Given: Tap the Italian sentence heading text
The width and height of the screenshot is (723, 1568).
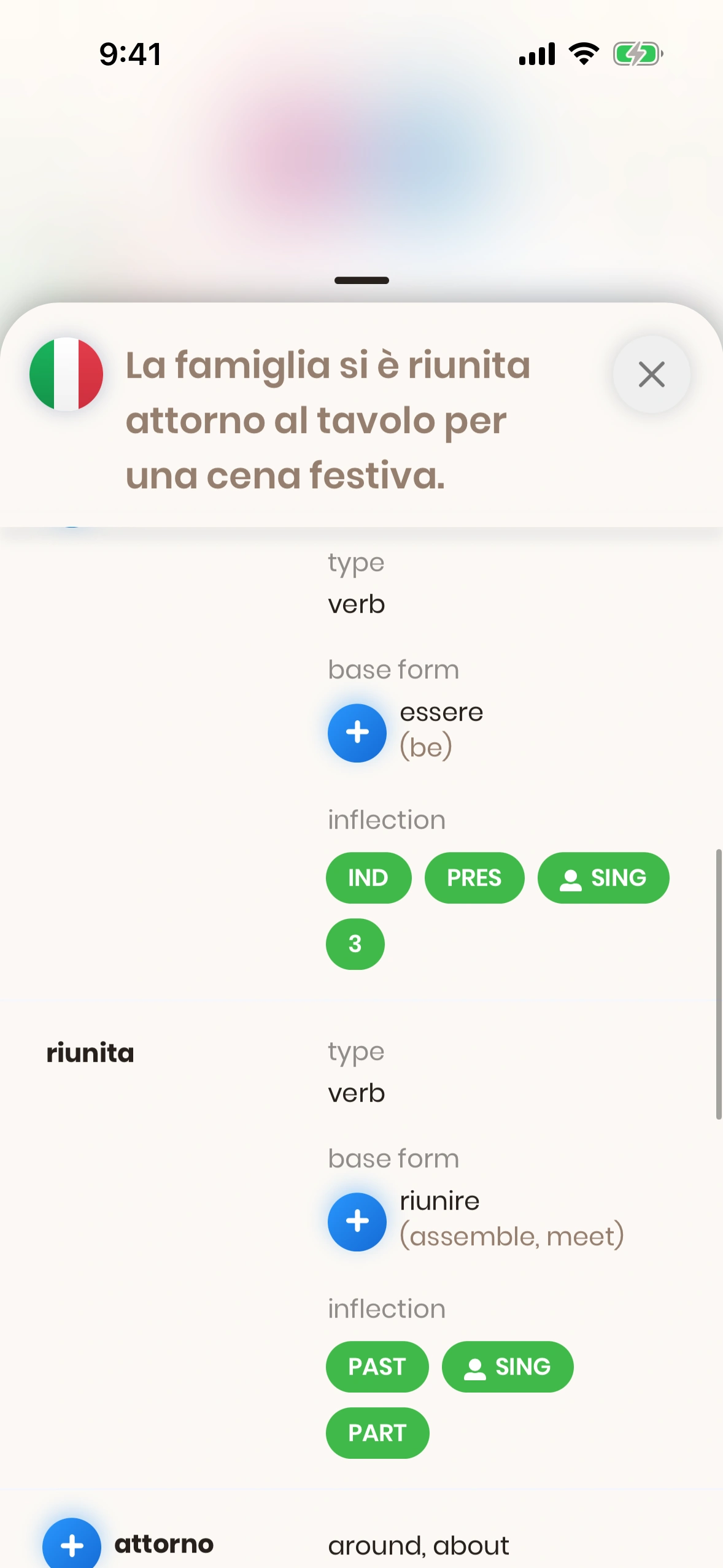Looking at the screenshot, I should coord(328,420).
